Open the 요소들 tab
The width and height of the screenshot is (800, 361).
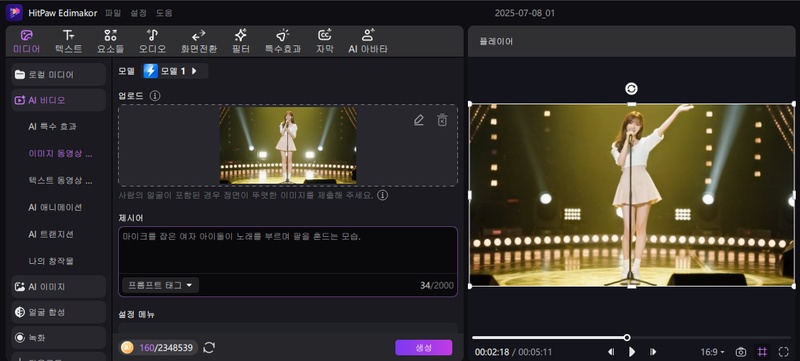point(110,41)
